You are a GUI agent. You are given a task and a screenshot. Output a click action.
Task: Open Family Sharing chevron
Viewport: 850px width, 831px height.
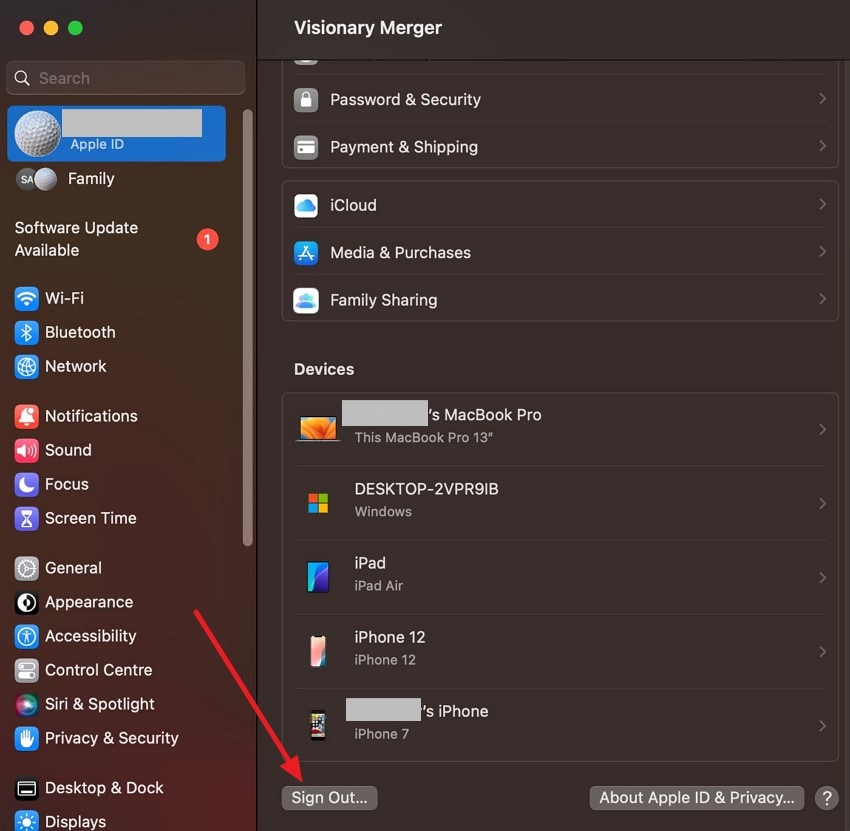pyautogui.click(x=822, y=299)
